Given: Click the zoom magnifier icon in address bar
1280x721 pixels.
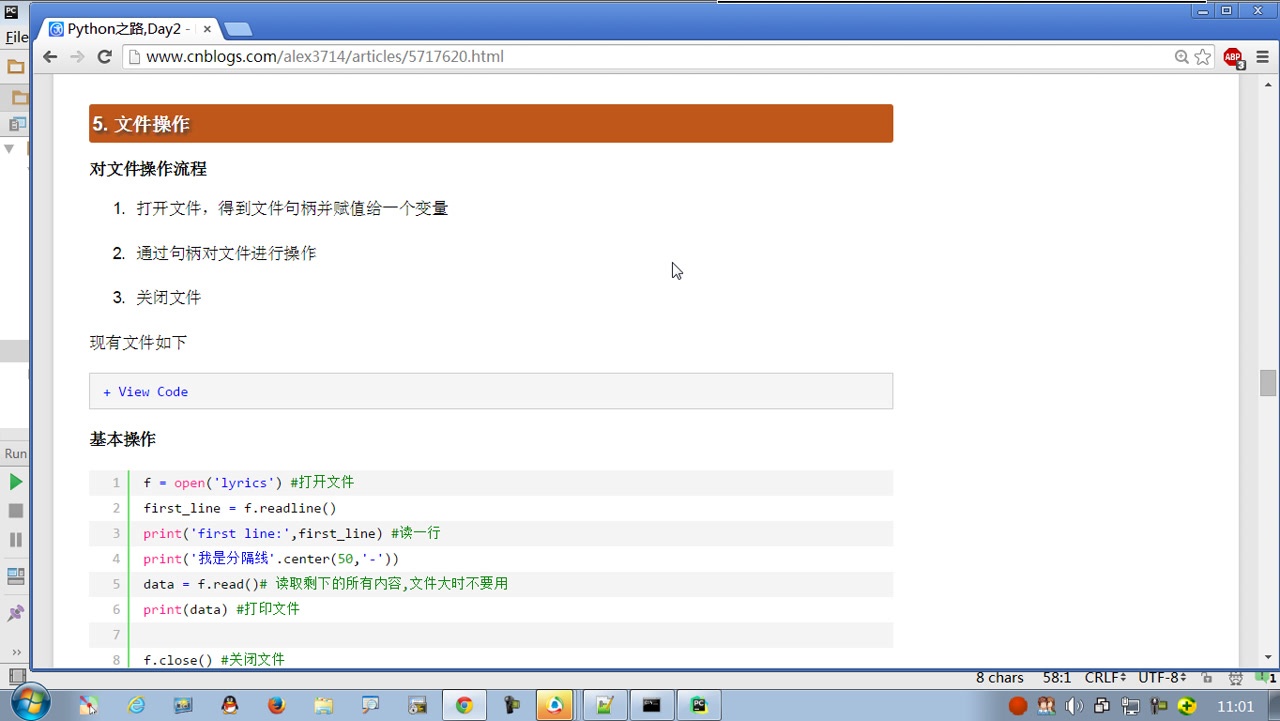Looking at the screenshot, I should pyautogui.click(x=1181, y=57).
